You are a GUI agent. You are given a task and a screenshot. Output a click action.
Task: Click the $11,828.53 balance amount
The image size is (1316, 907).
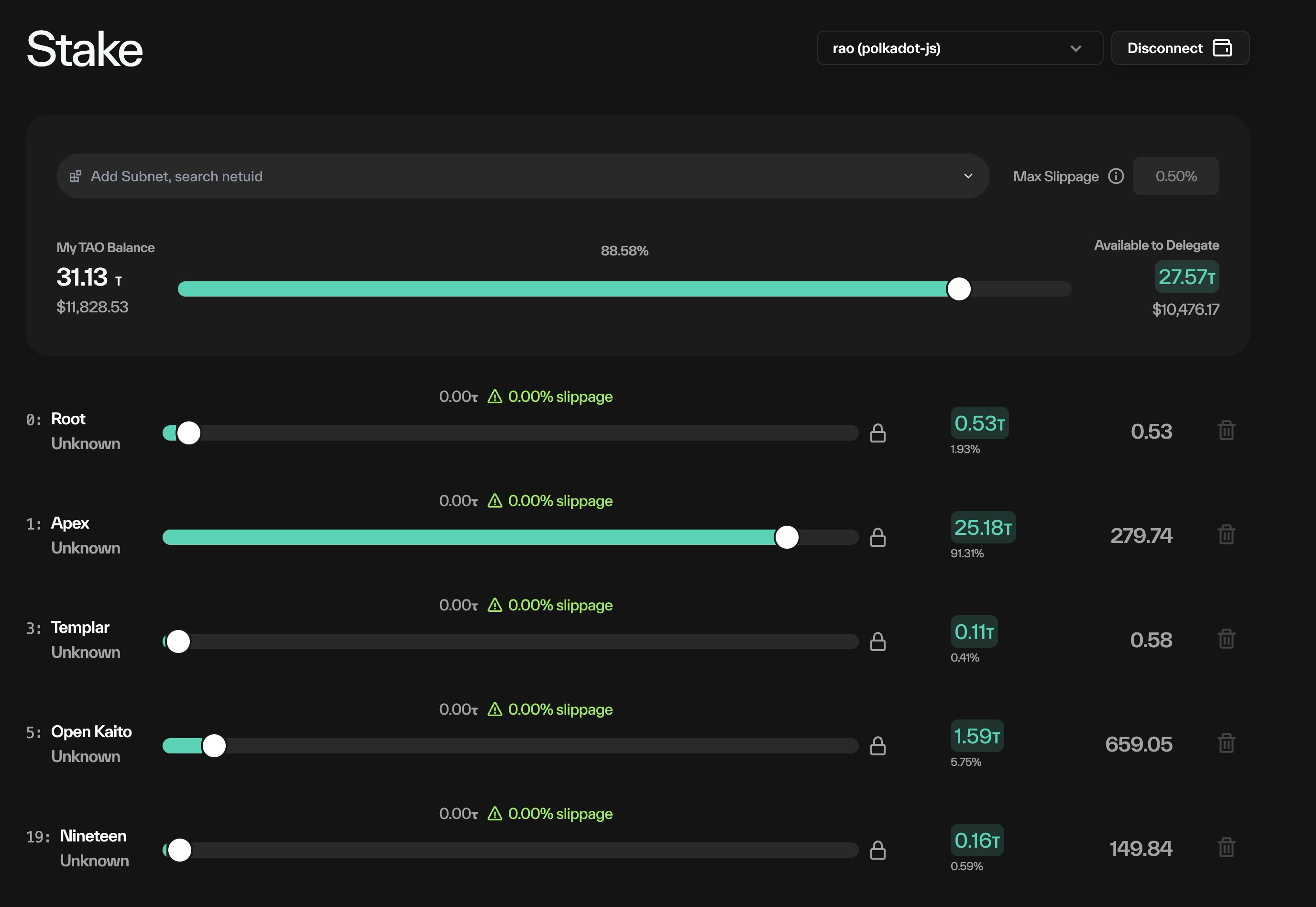pos(93,307)
